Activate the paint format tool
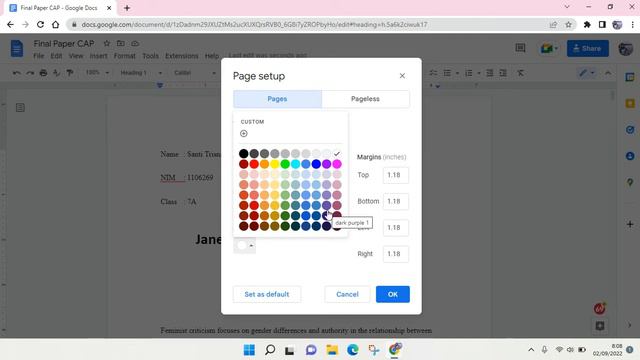This screenshot has height=360, width=640. click(70, 73)
